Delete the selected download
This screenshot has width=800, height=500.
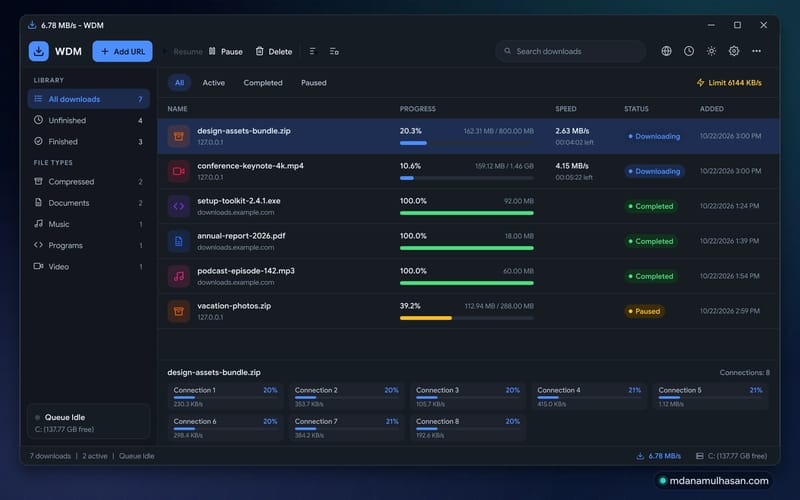pyautogui.click(x=274, y=52)
